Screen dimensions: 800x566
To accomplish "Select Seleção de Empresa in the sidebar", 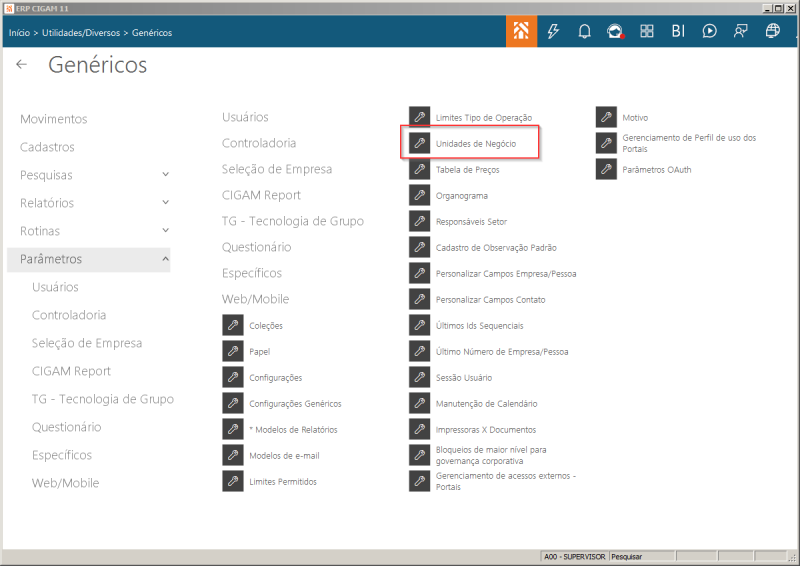I will pos(87,343).
